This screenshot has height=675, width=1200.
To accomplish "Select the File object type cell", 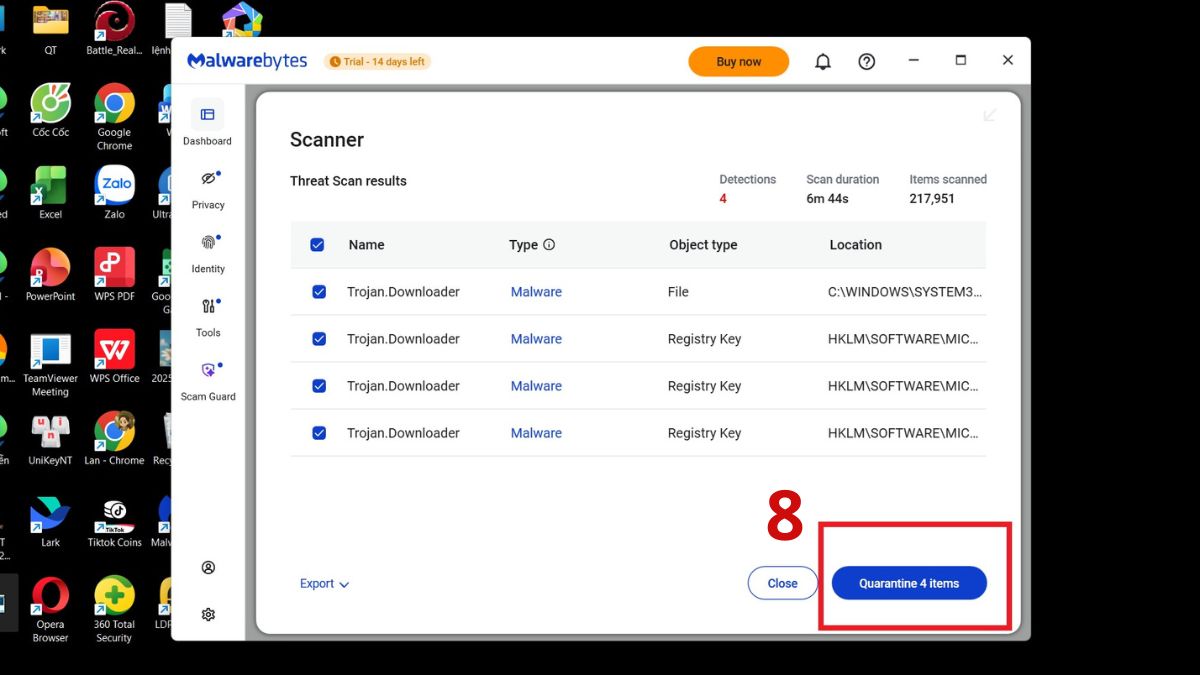I will pos(678,292).
